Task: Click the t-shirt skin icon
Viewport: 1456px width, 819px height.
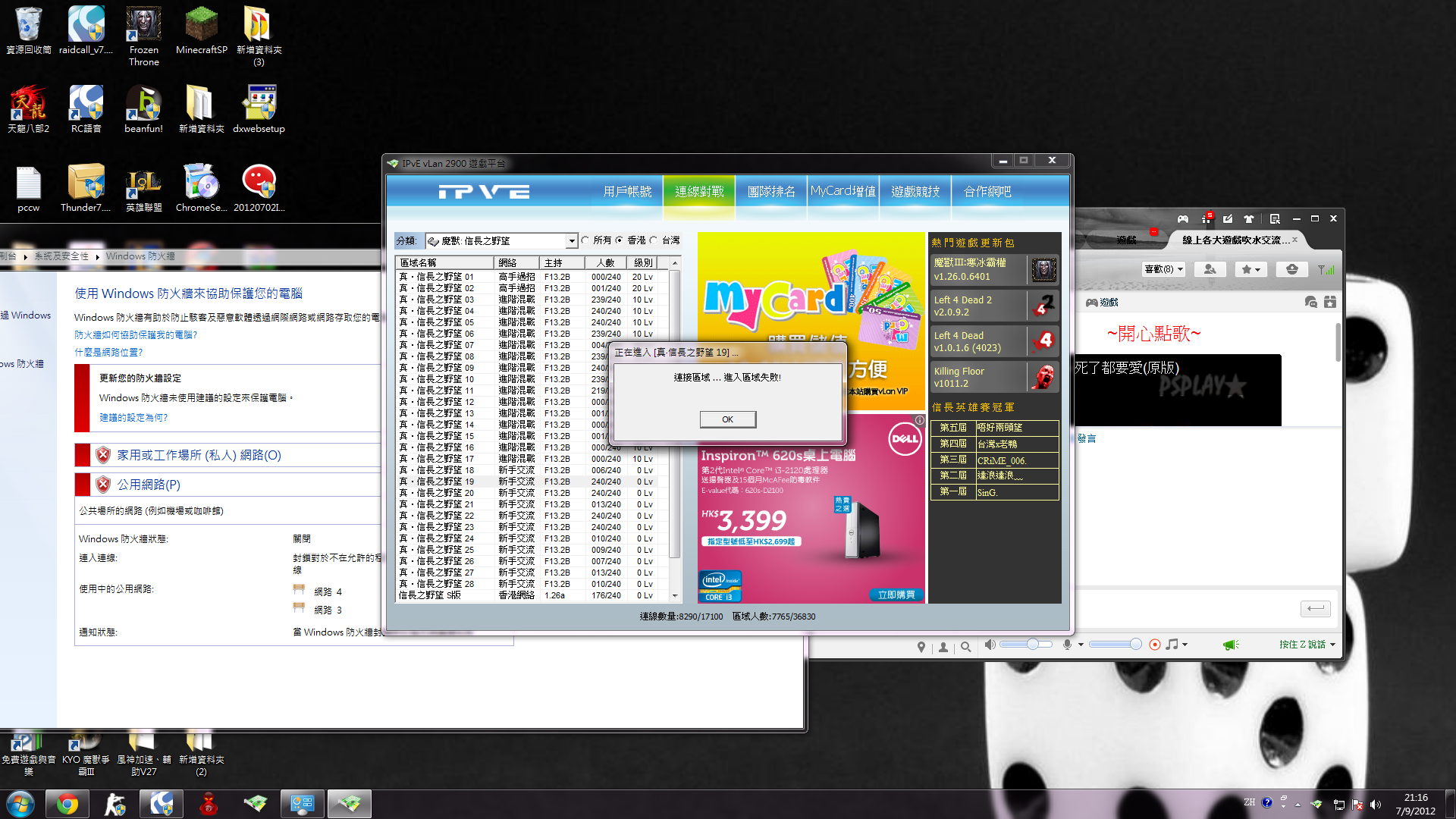Action: point(1249,218)
